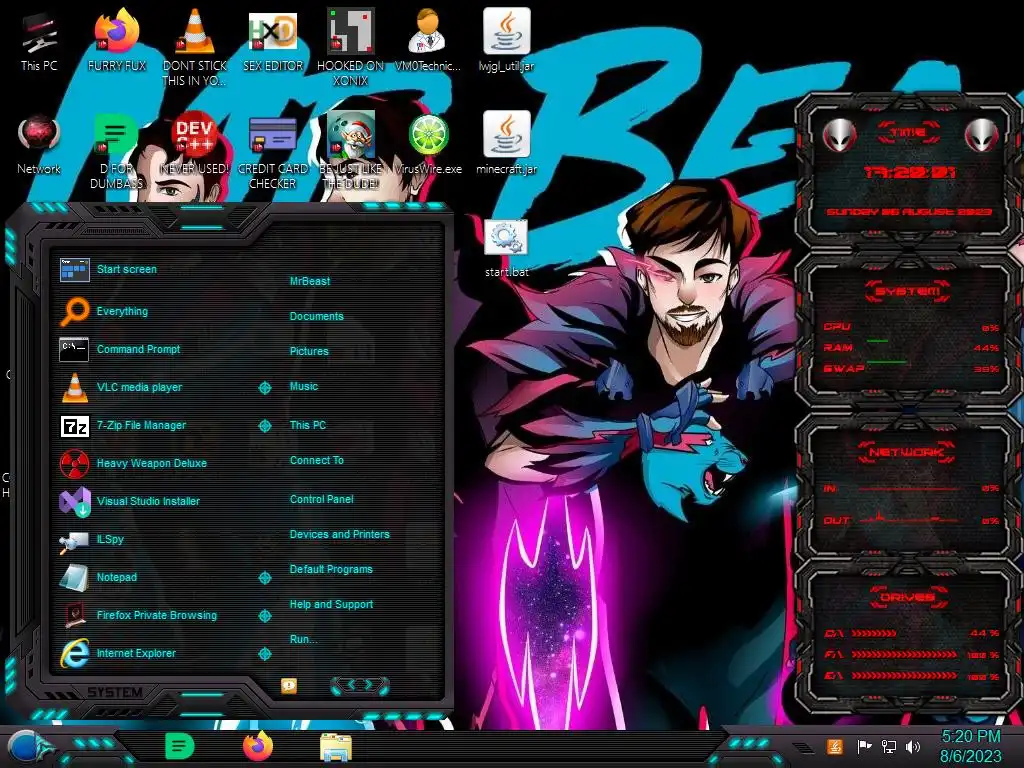Select the CREDIT CARD CHECKER icon

click(x=273, y=152)
